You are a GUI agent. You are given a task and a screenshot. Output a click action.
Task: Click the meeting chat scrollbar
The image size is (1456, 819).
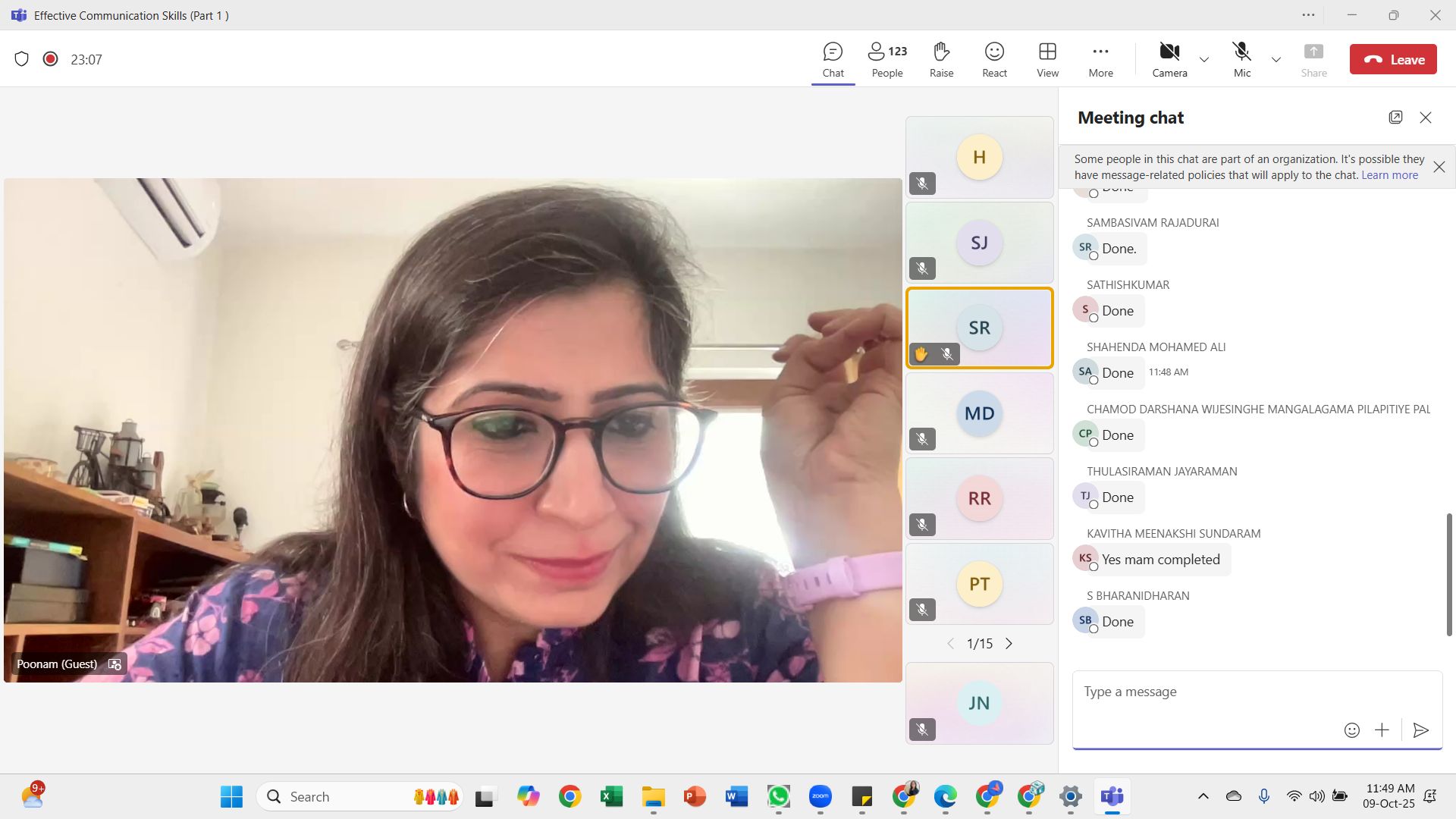(x=1448, y=574)
